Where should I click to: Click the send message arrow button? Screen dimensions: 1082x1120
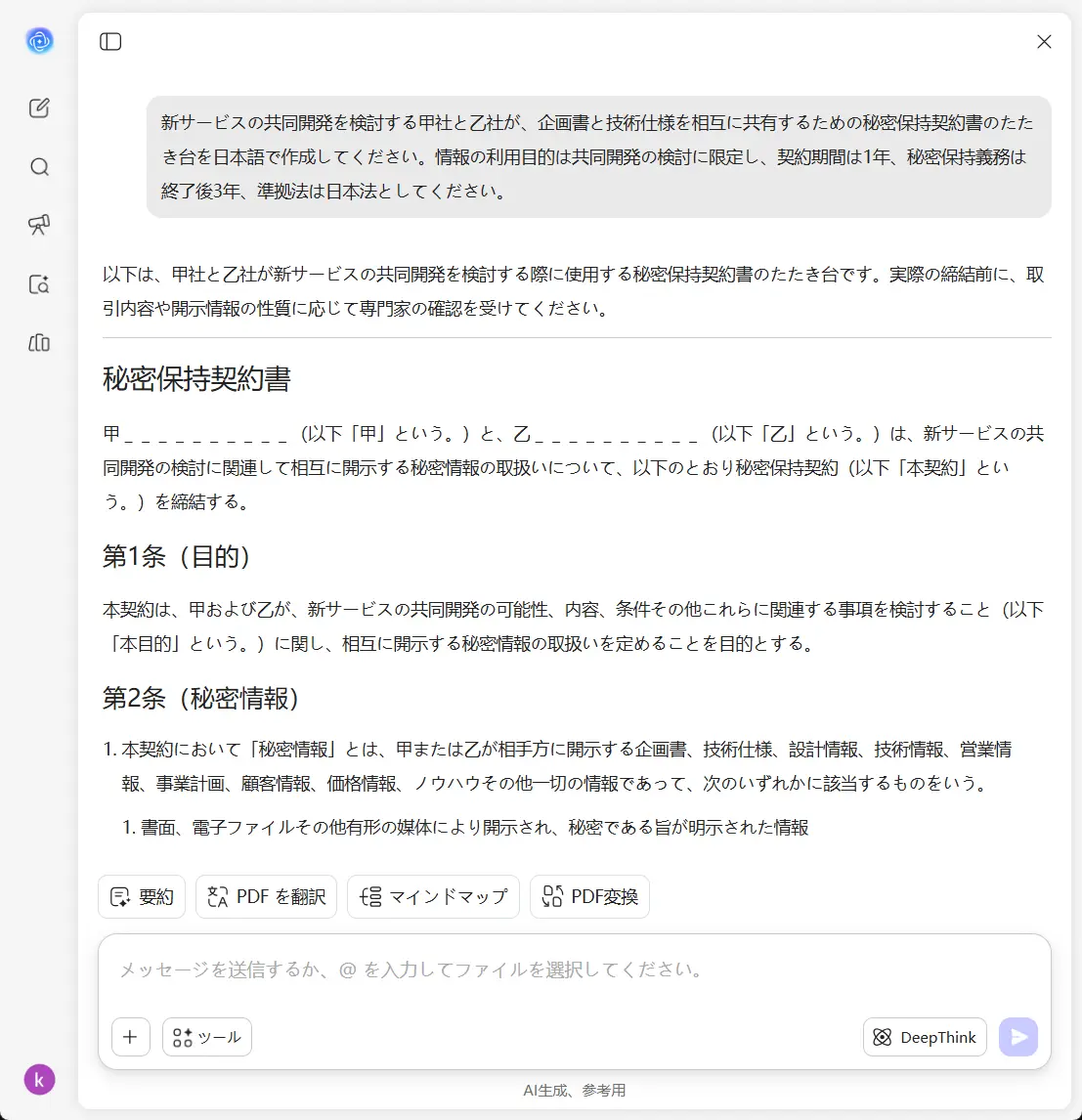coord(1018,1036)
